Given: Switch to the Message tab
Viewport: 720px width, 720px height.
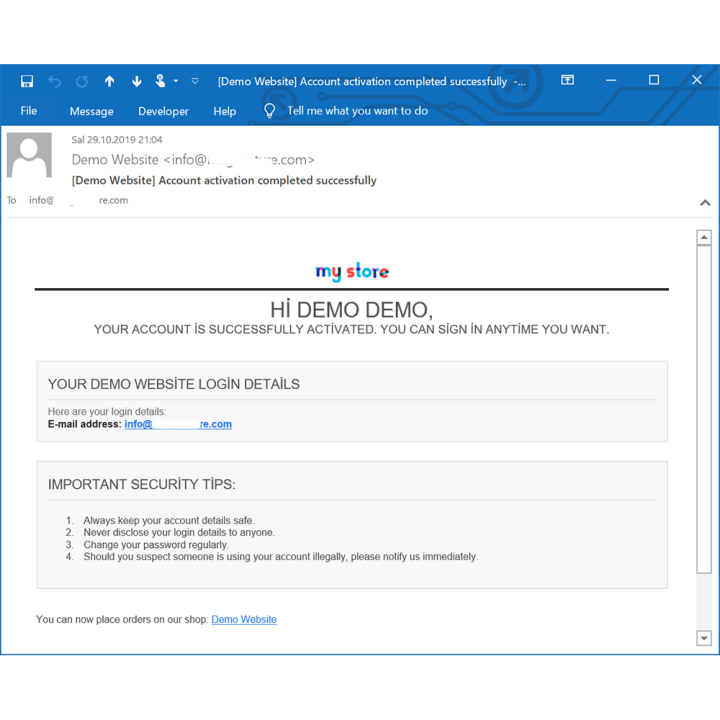Looking at the screenshot, I should tap(91, 111).
